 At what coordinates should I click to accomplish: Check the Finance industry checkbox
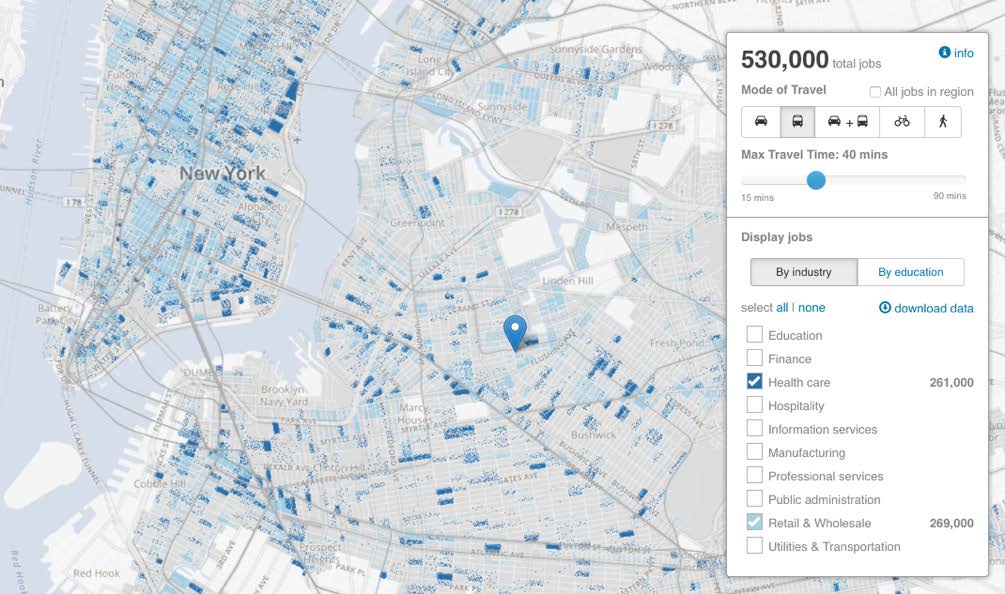tap(754, 358)
